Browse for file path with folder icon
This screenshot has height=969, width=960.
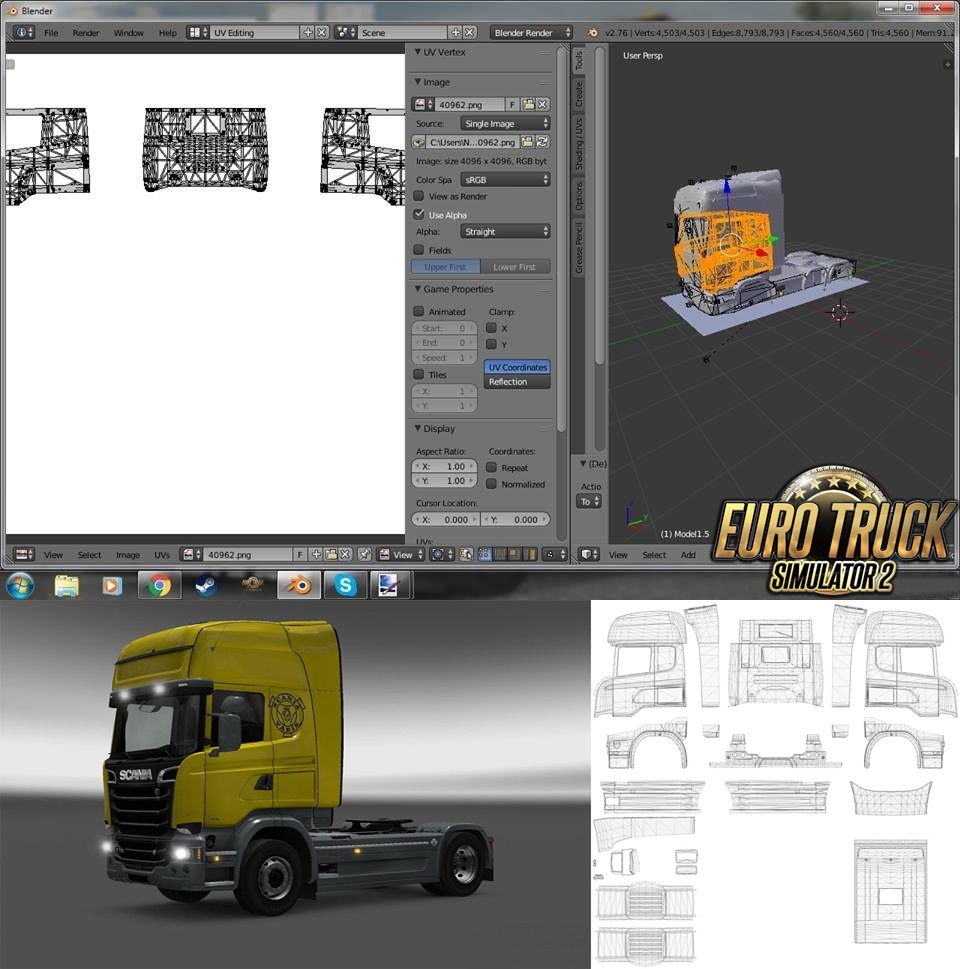point(527,142)
